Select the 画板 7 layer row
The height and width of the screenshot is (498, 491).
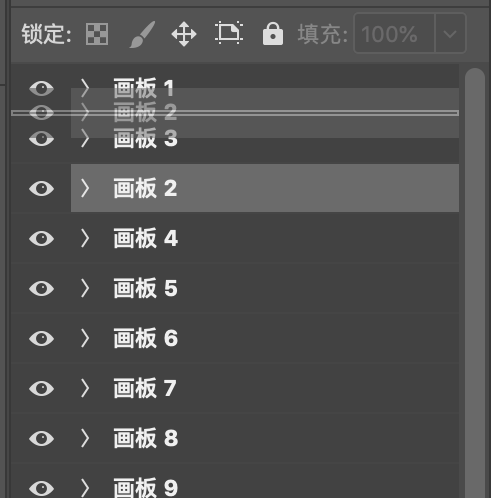click(235, 388)
